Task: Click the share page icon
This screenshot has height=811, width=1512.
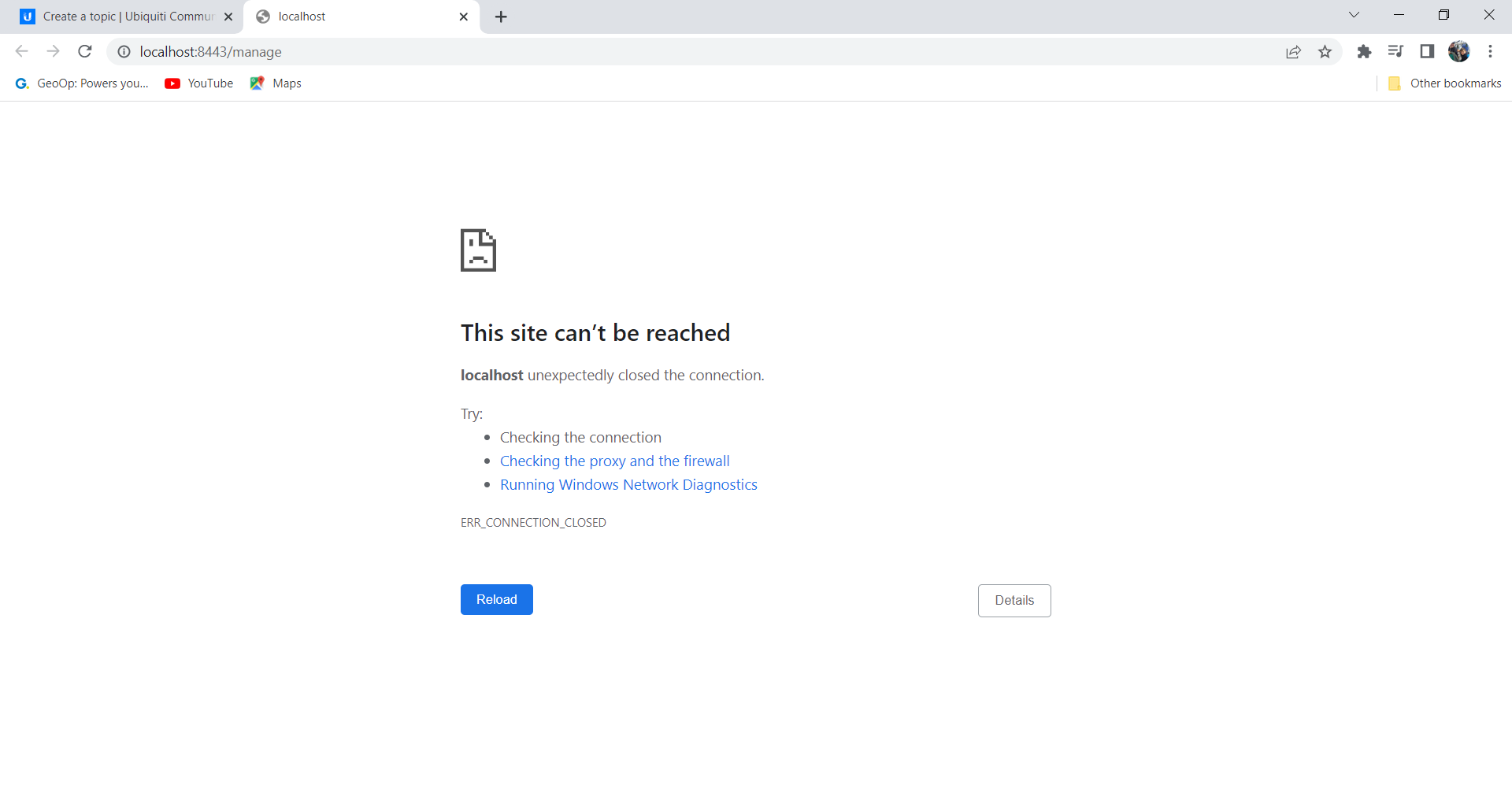Action: click(x=1293, y=52)
